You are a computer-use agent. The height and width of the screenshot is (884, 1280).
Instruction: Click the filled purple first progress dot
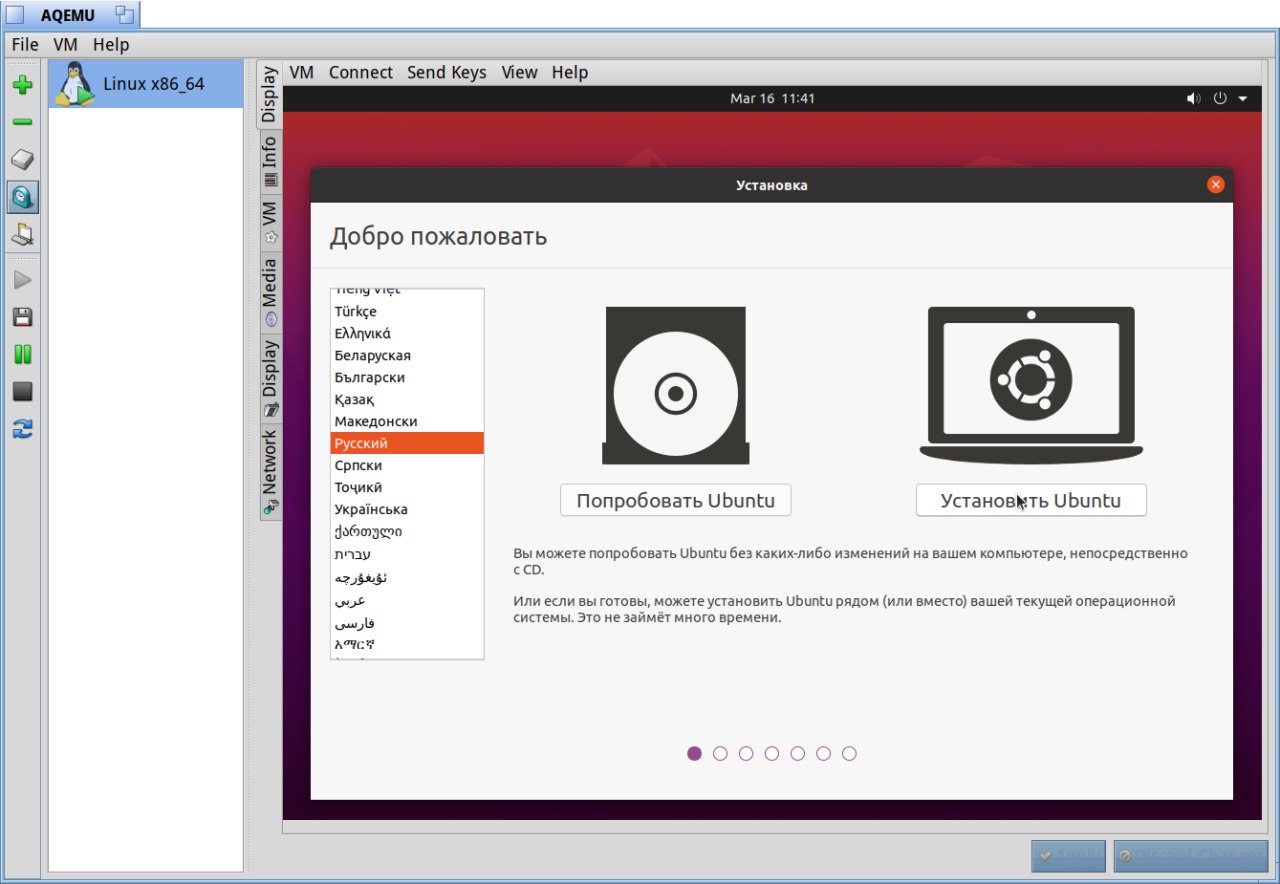pyautogui.click(x=694, y=754)
